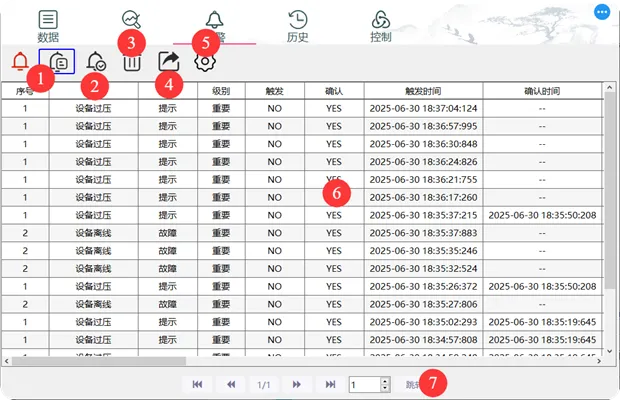Click the horizontal scrollbar left arrow
The image size is (620, 400).
tap(6, 361)
